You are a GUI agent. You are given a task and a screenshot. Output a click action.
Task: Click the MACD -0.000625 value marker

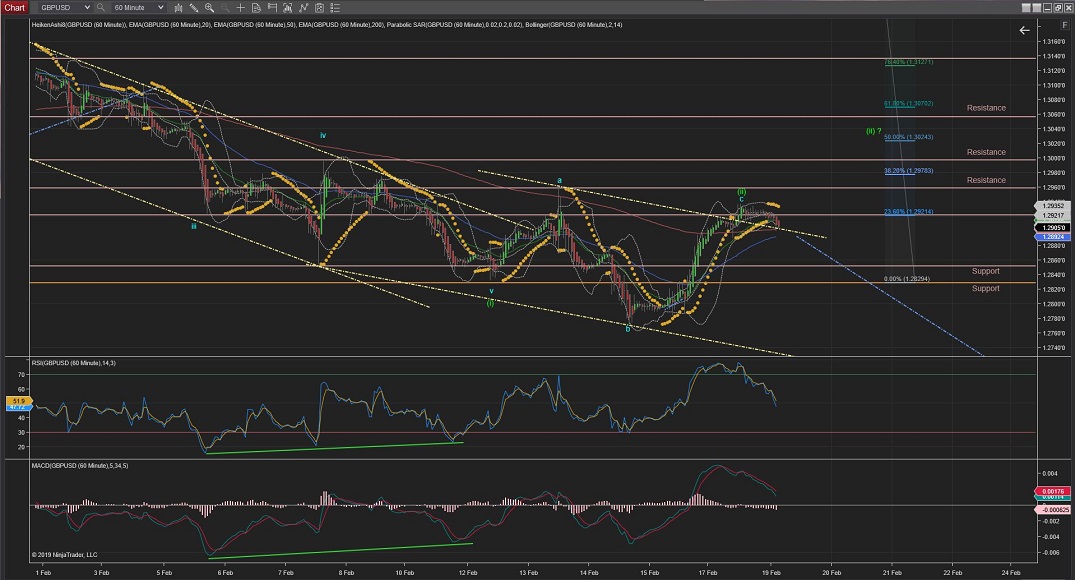1052,509
